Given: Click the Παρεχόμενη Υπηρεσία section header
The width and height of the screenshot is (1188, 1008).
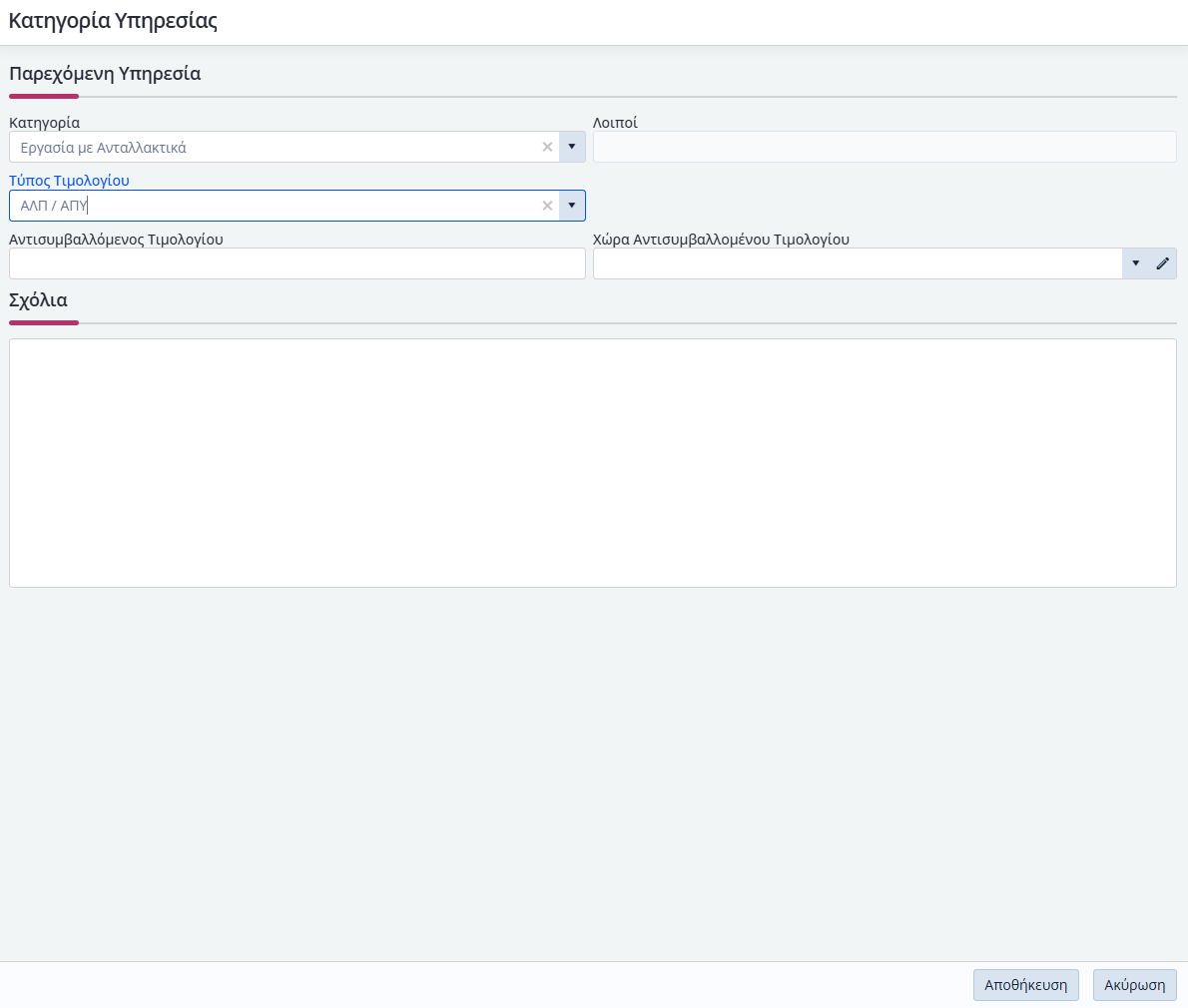Looking at the screenshot, I should tap(105, 74).
